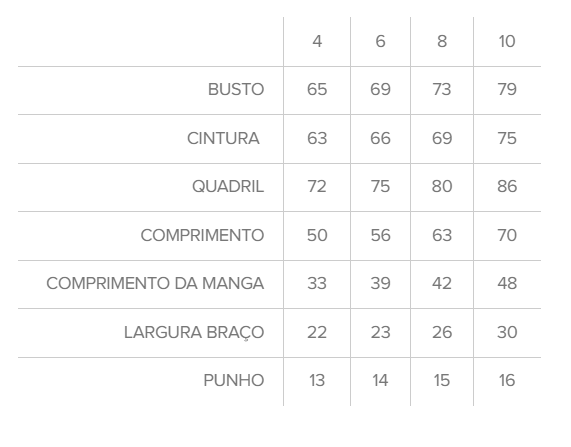
Task: Select the LARGURA BRAÇO row label
Action: pyautogui.click(x=194, y=332)
